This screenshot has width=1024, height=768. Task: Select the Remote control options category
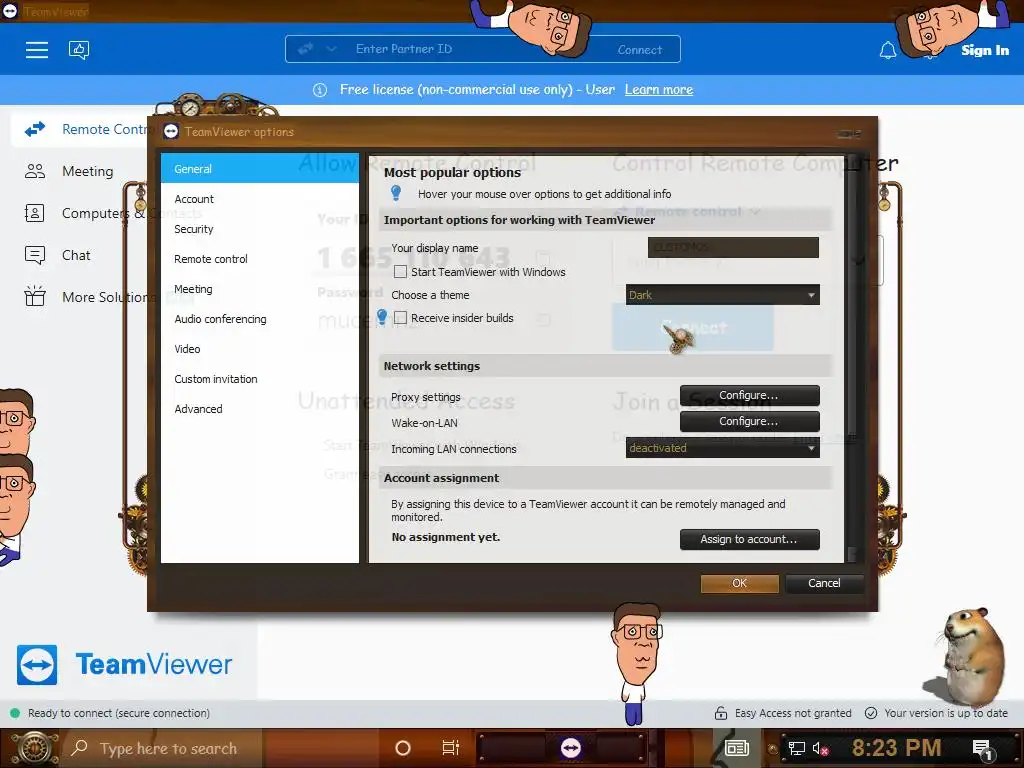[x=260, y=259]
